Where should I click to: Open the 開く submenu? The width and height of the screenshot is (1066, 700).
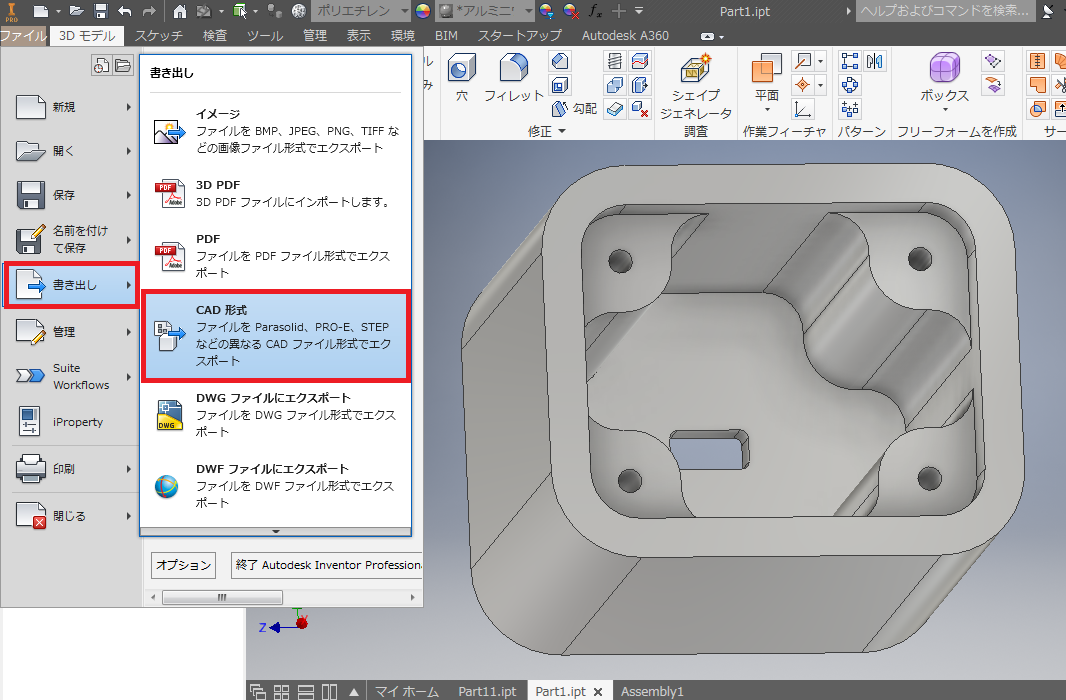[x=72, y=151]
